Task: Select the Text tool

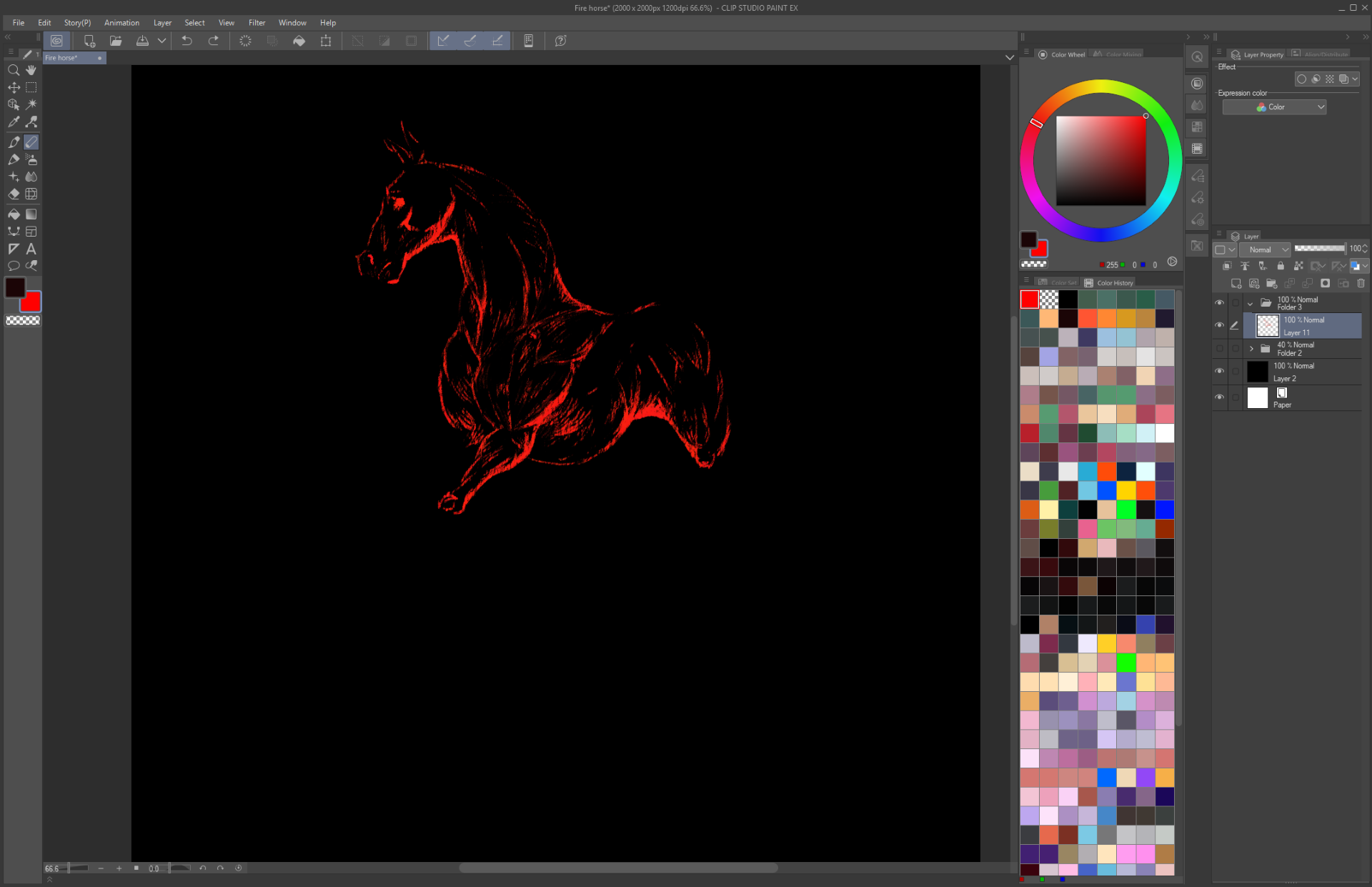Action: tap(31, 249)
